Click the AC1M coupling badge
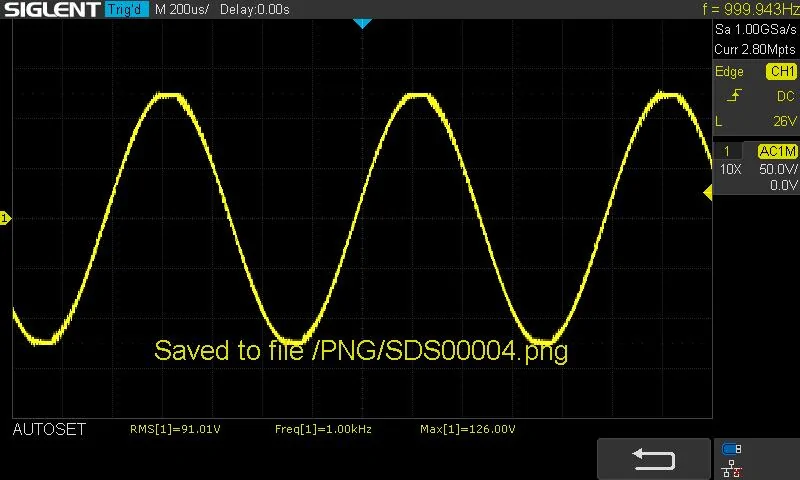 tap(777, 151)
